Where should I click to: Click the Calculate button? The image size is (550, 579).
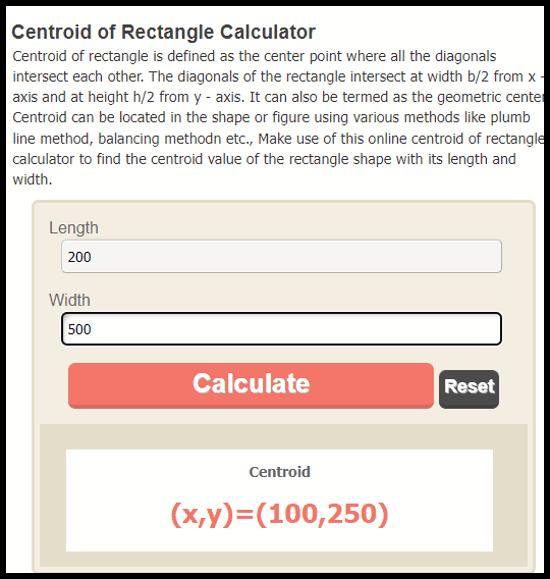(x=251, y=386)
